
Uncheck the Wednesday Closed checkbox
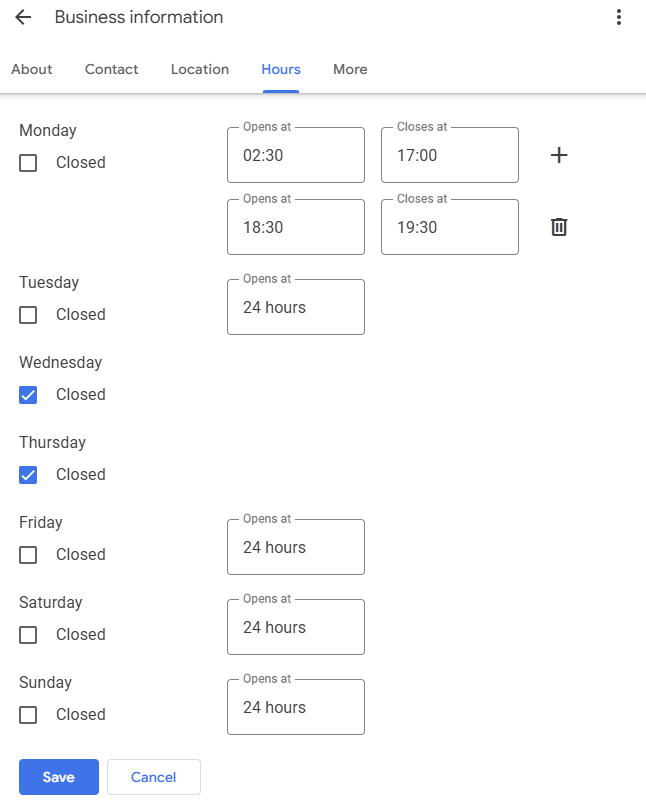(x=28, y=395)
